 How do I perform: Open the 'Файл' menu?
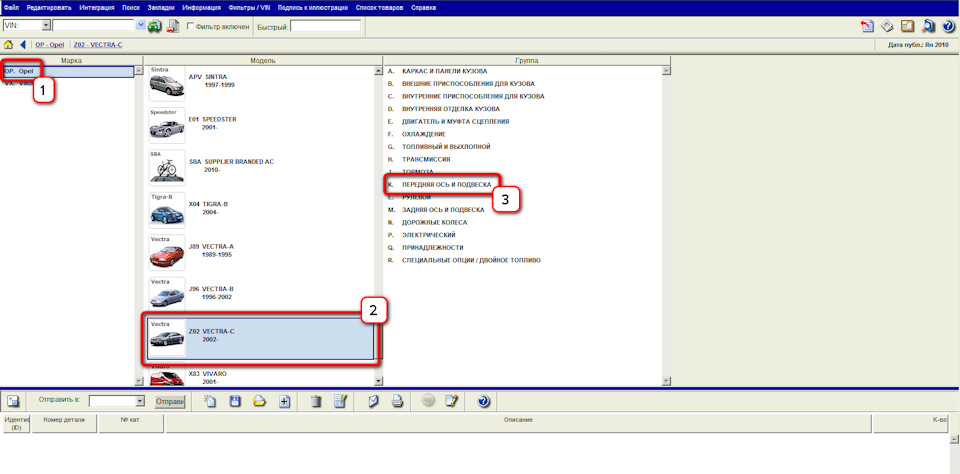pyautogui.click(x=11, y=8)
